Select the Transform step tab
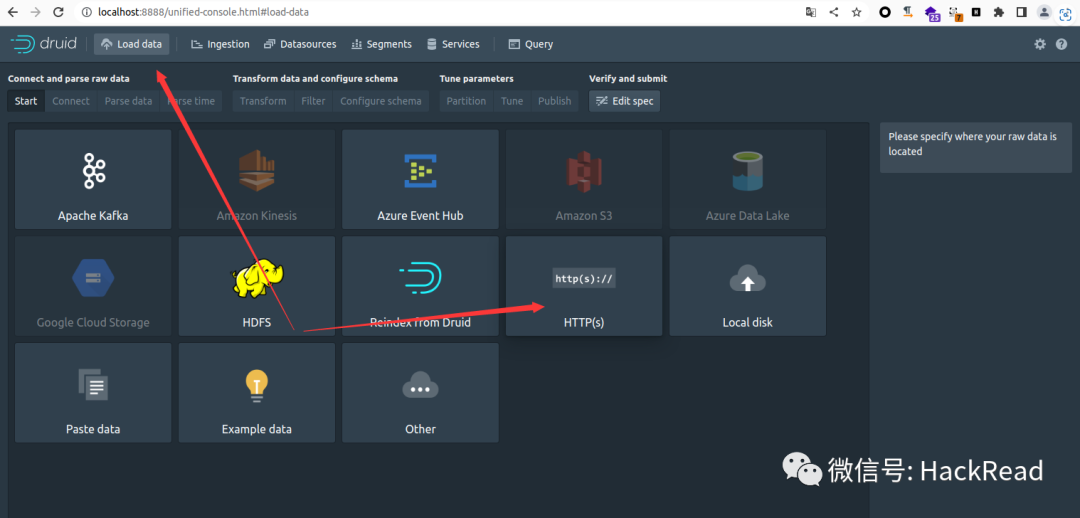Viewport: 1080px width, 518px height. pyautogui.click(x=263, y=101)
